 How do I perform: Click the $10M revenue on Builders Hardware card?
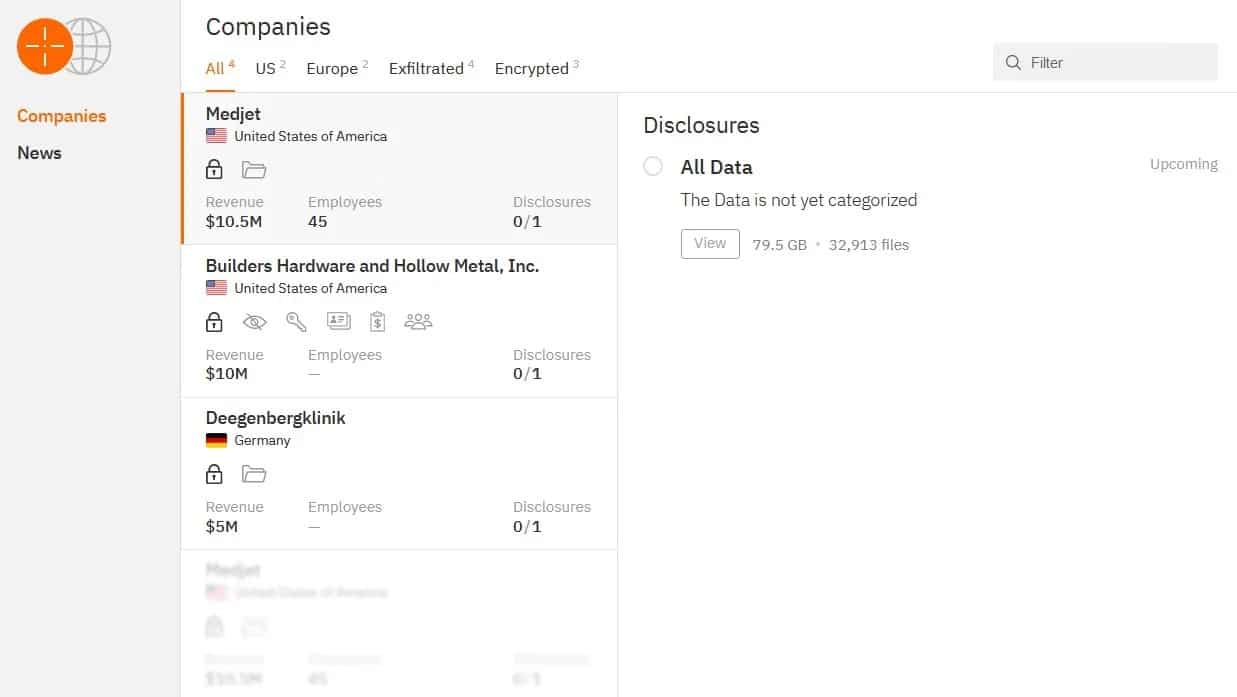coord(227,374)
